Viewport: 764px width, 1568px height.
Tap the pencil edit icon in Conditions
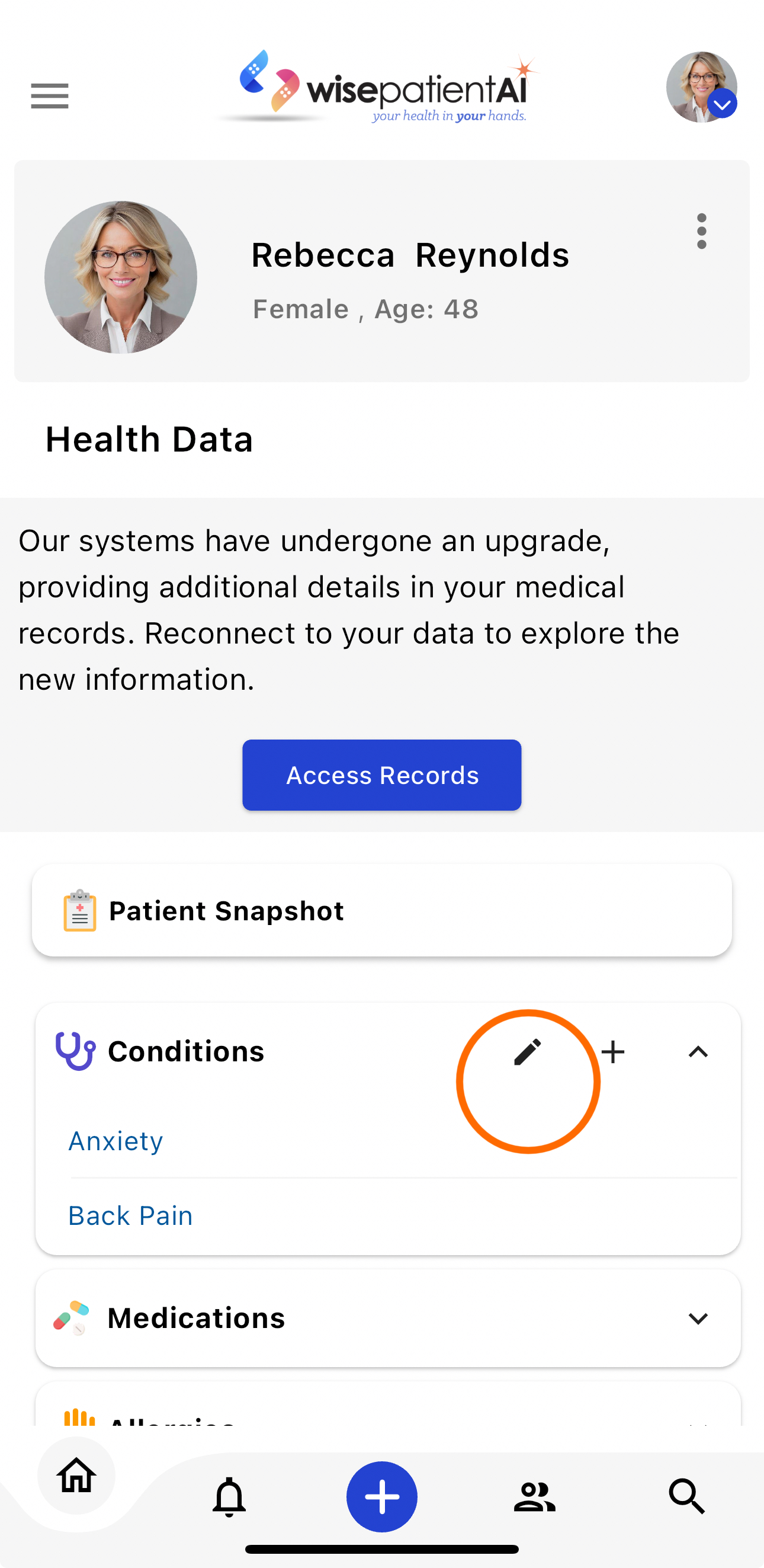527,1052
